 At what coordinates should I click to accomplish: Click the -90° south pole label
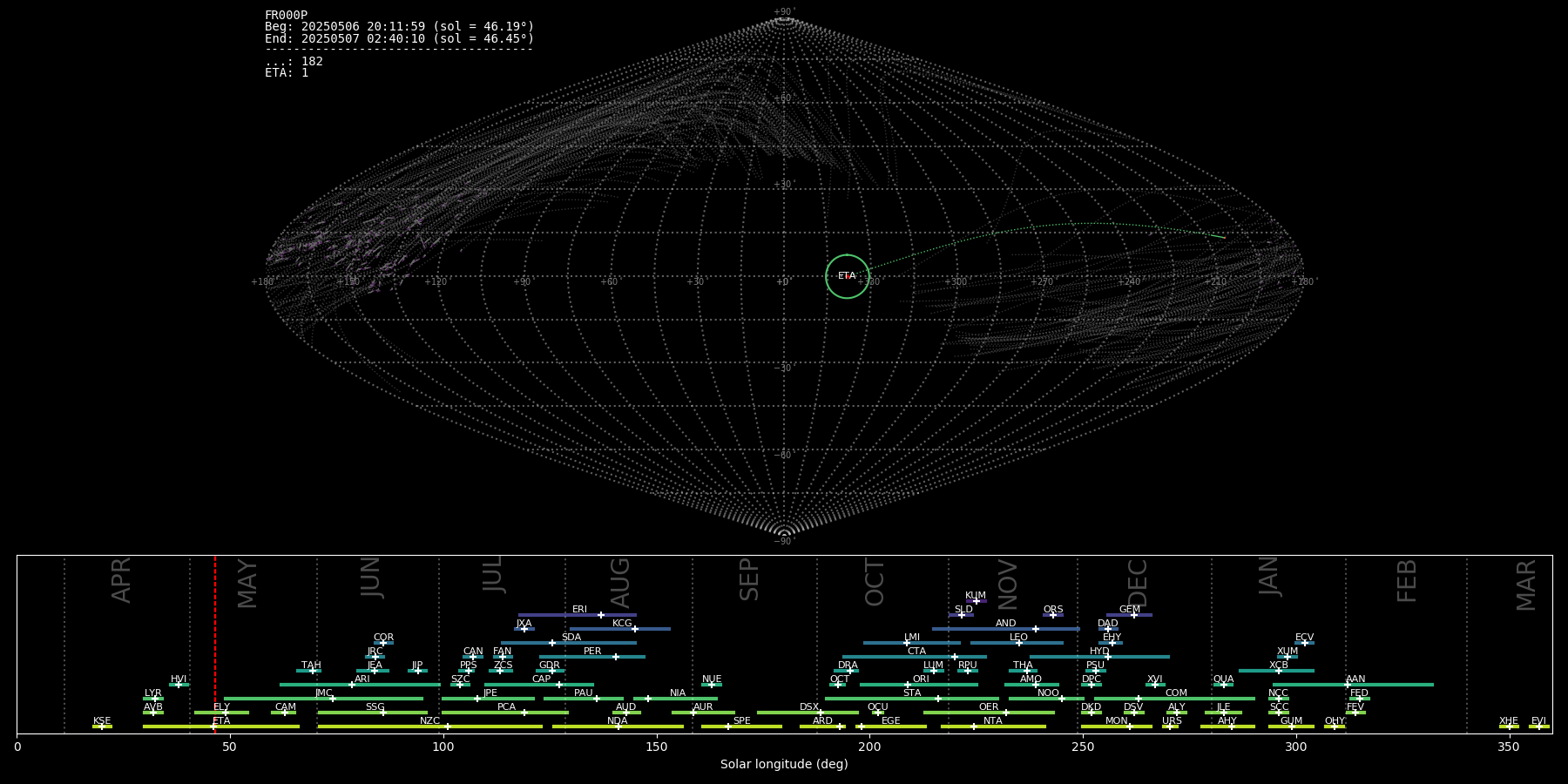coord(784,541)
